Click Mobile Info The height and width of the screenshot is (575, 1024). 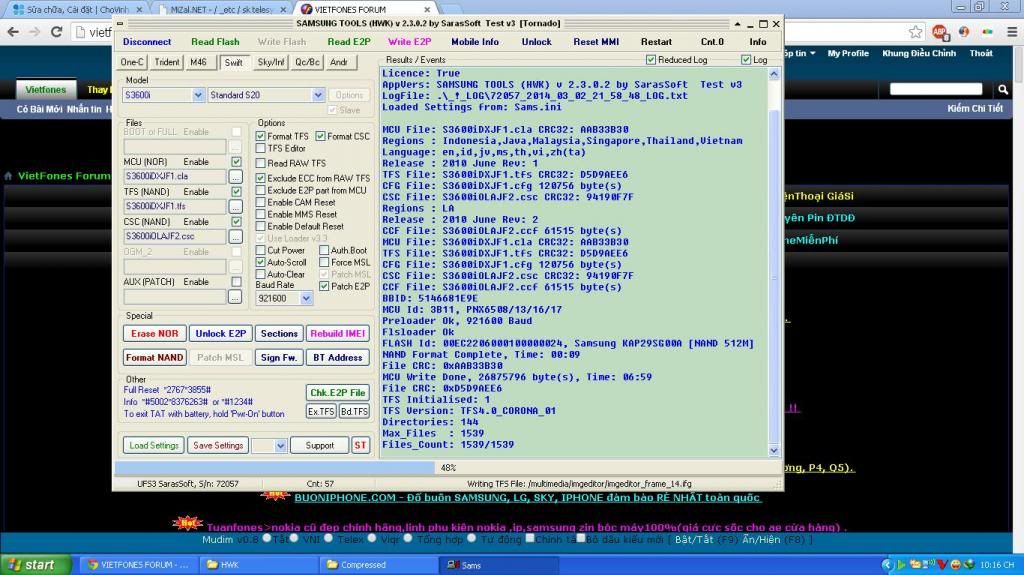[475, 42]
